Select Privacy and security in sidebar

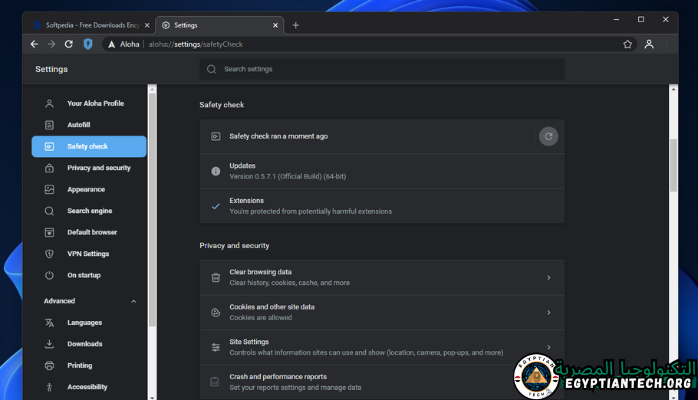[98, 168]
